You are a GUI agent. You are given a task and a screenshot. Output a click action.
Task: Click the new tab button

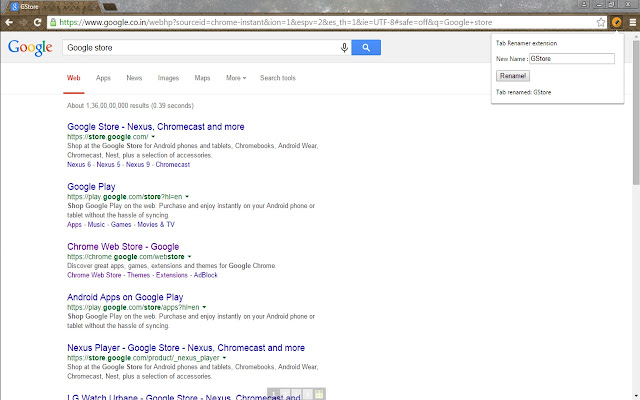109,7
